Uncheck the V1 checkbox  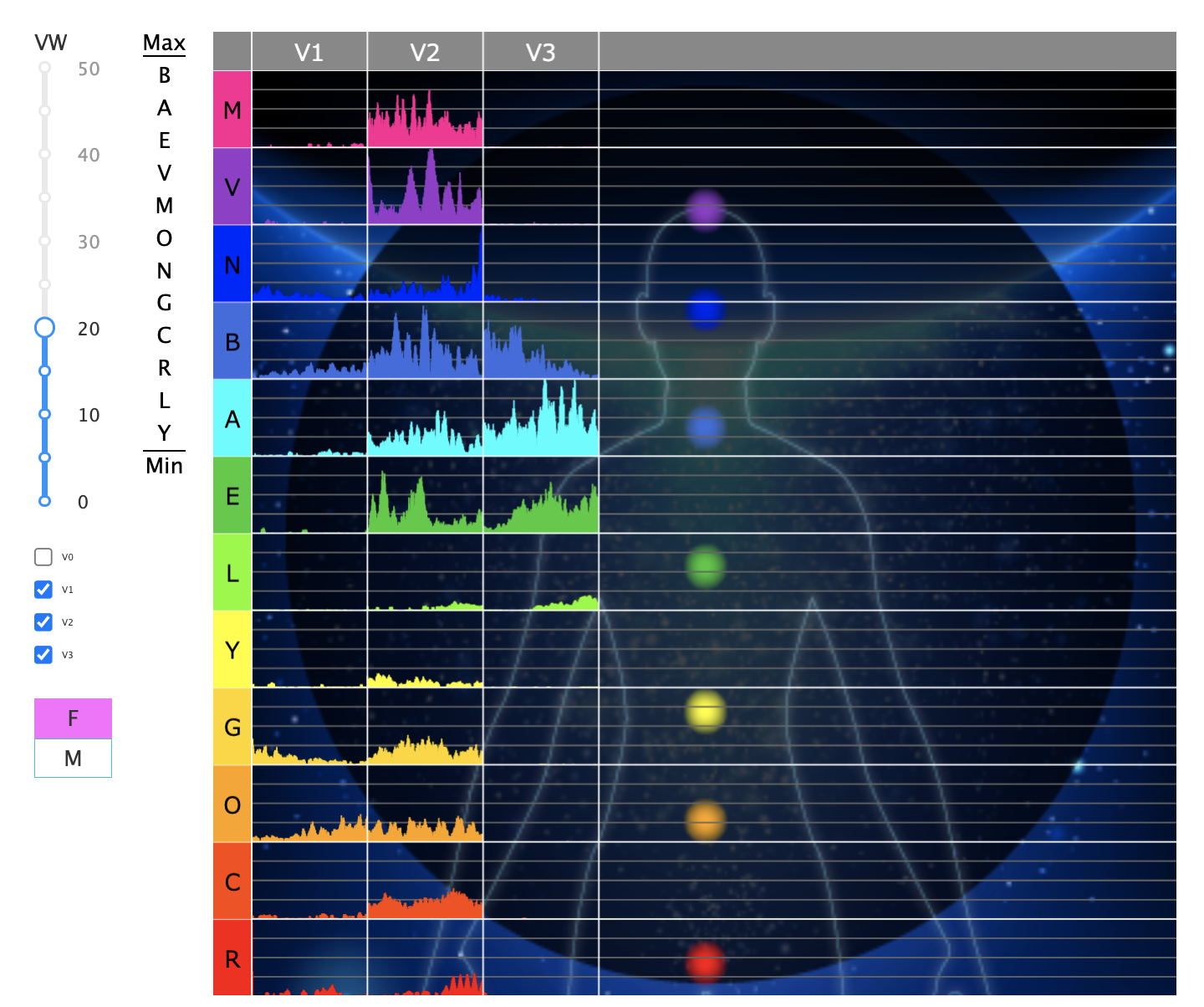[x=43, y=590]
